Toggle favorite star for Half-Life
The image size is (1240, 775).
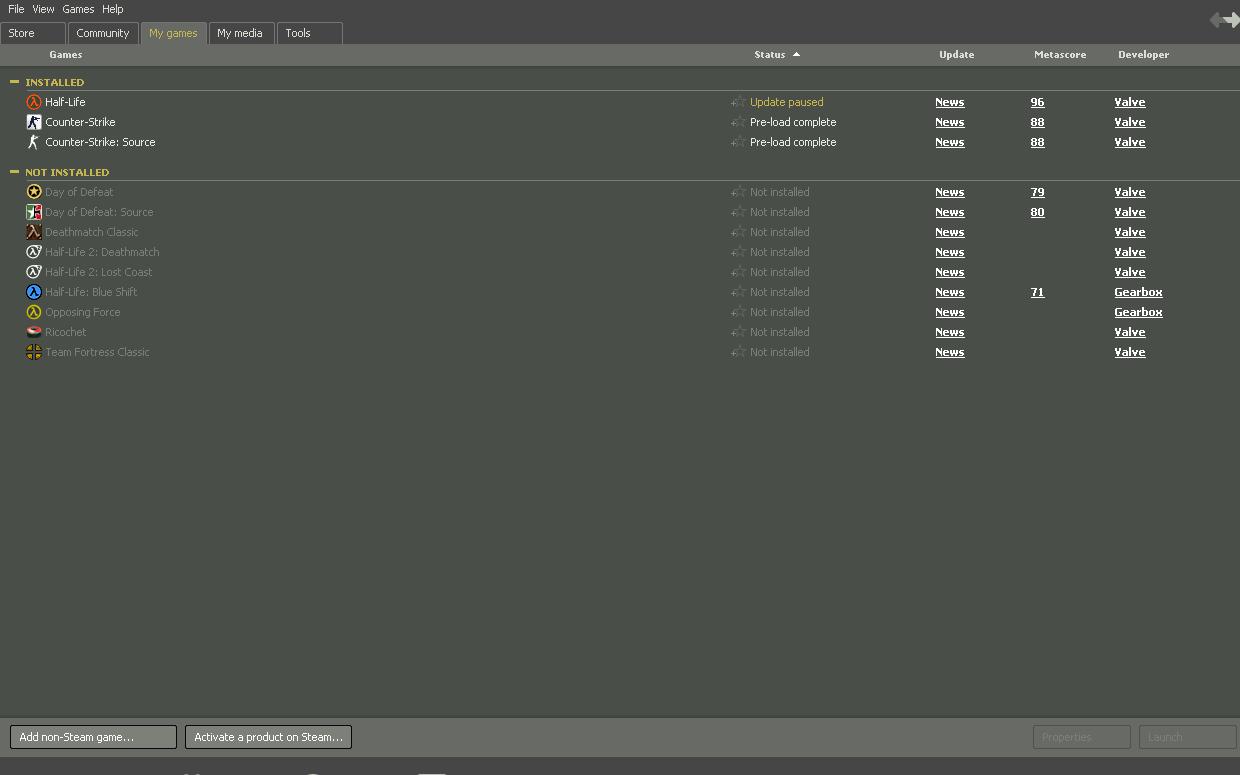click(x=738, y=102)
